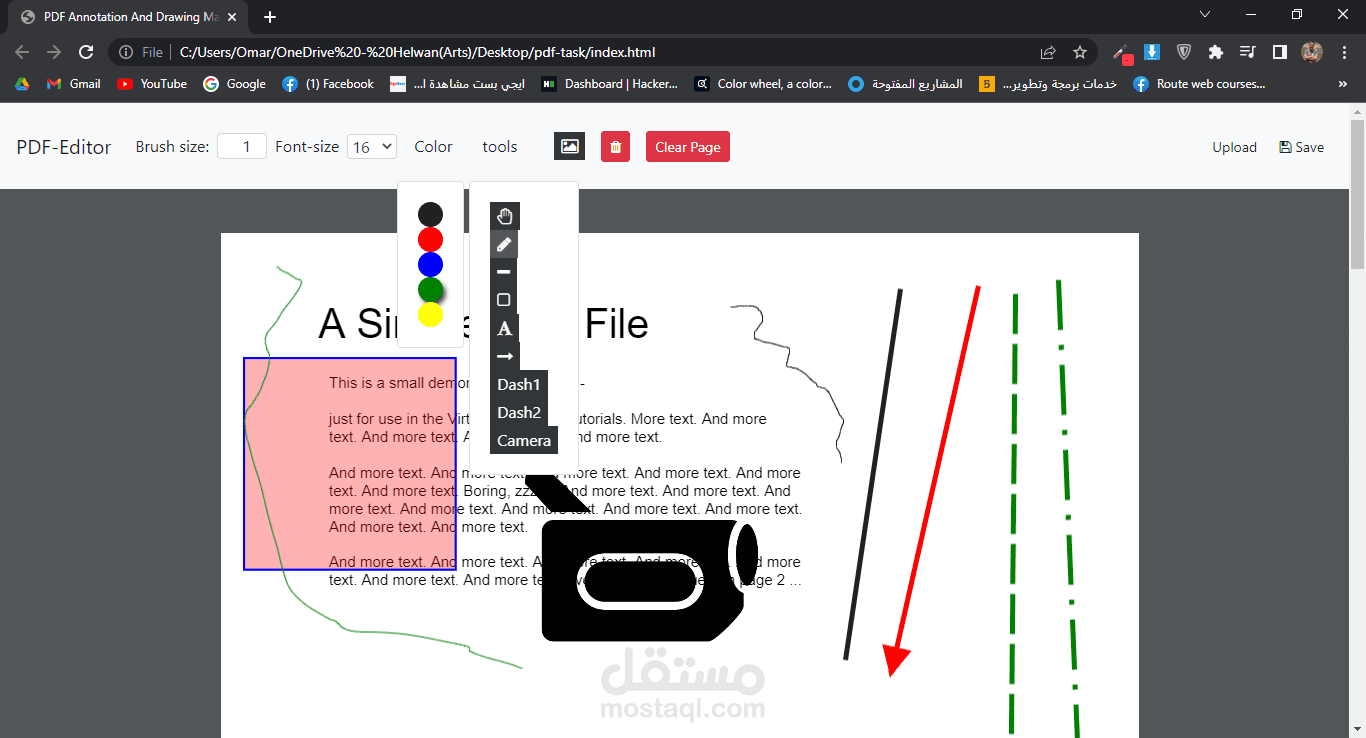Choose the Camera option
Screen dimensions: 1366x738
point(523,440)
